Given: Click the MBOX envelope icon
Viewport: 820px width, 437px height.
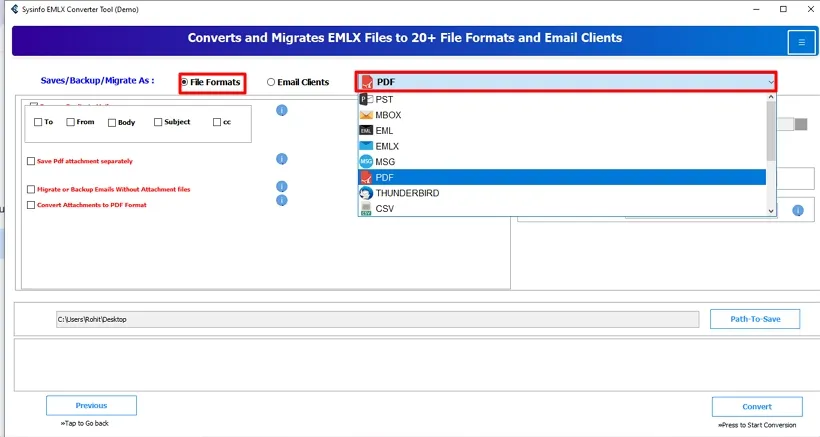Looking at the screenshot, I should (x=366, y=115).
